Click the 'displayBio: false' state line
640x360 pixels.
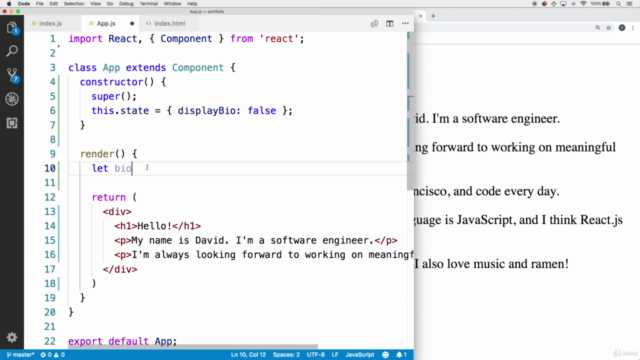pos(192,111)
